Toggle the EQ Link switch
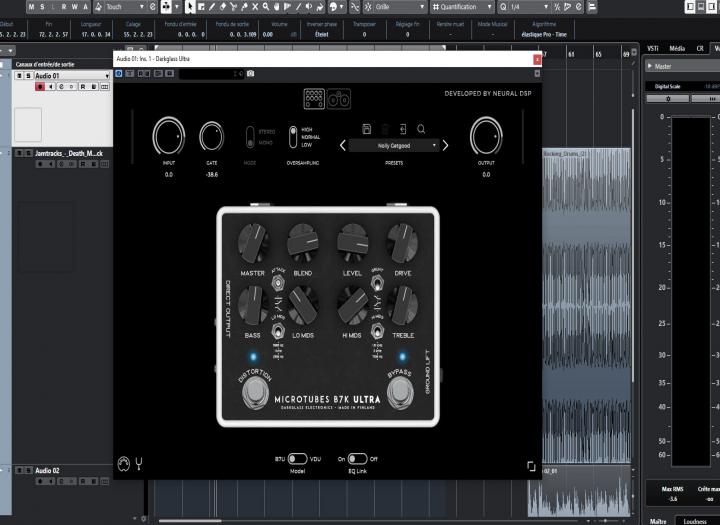 357,458
